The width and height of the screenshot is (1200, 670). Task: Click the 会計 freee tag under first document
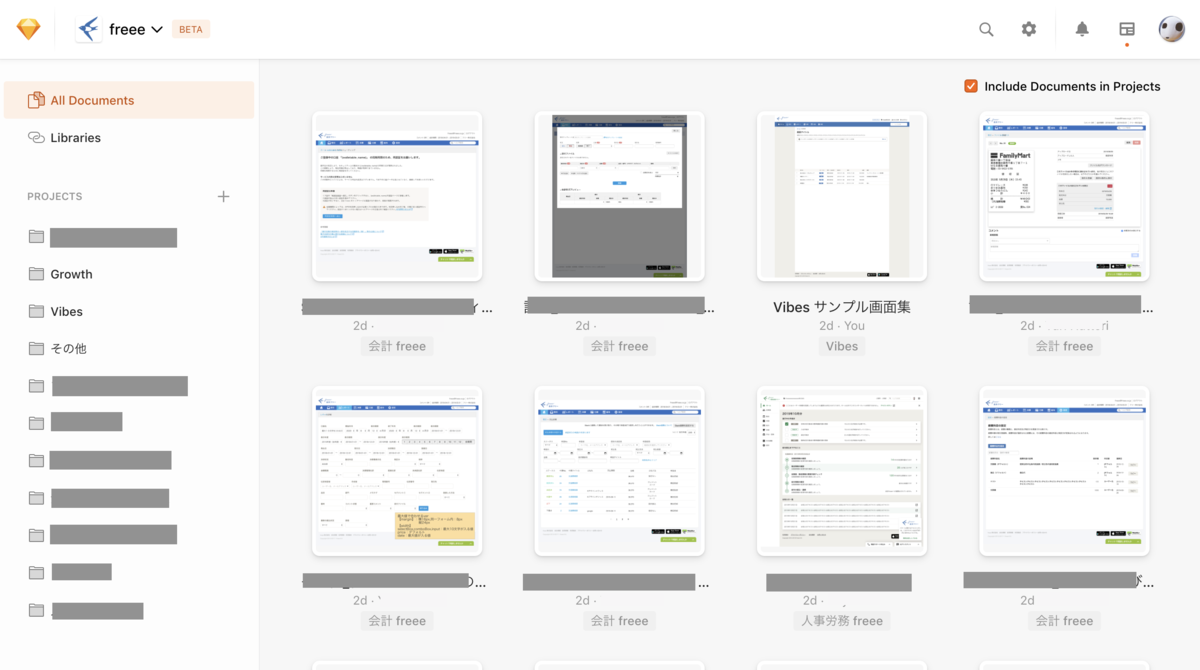pyautogui.click(x=397, y=346)
